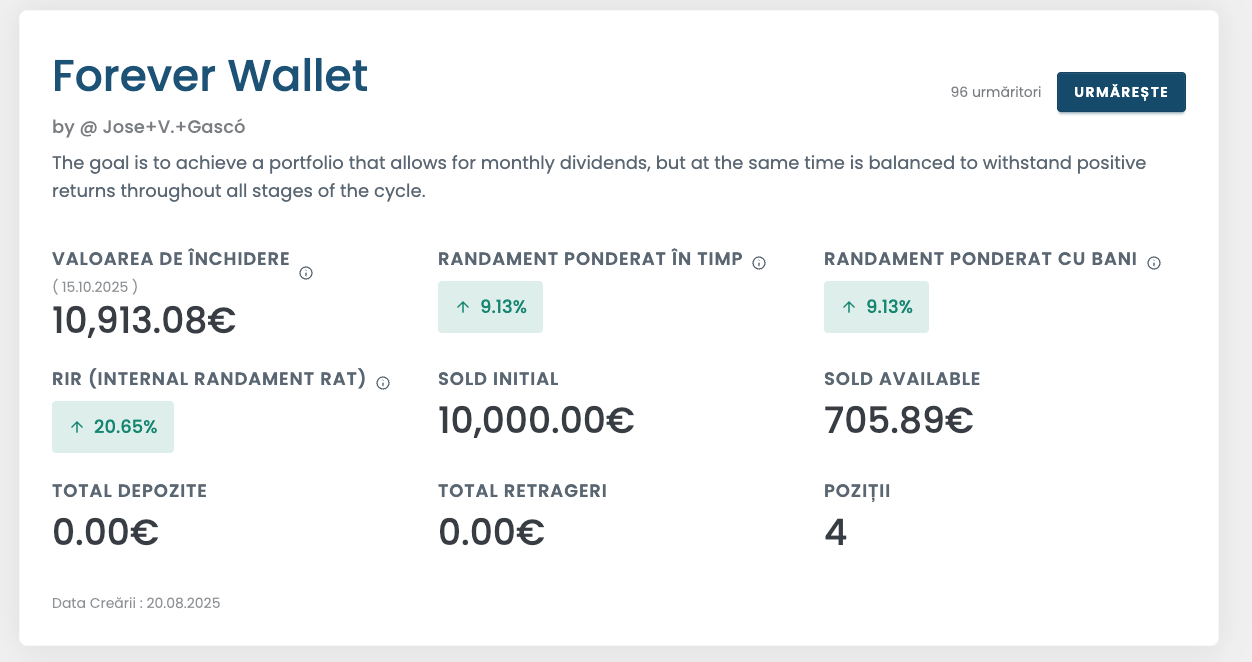
Task: Click up arrow in the 20.65% RIR badge
Action: click(x=76, y=427)
